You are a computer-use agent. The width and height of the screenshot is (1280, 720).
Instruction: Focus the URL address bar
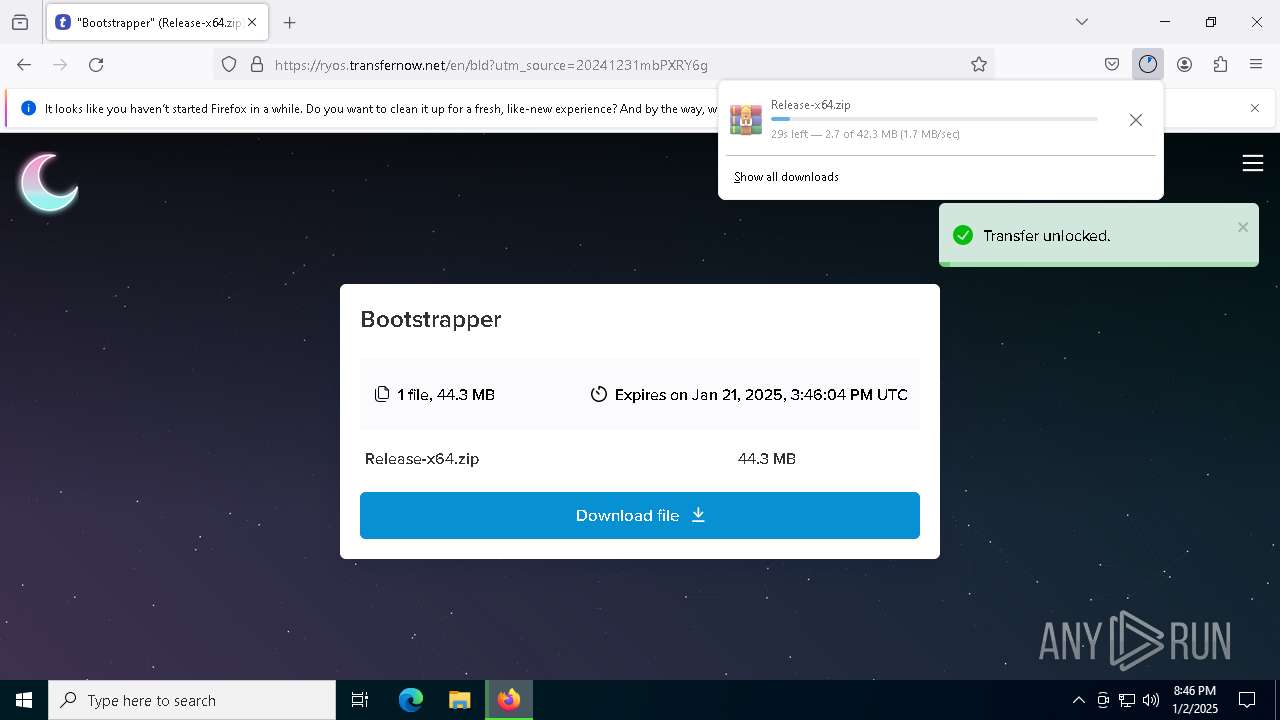[604, 64]
